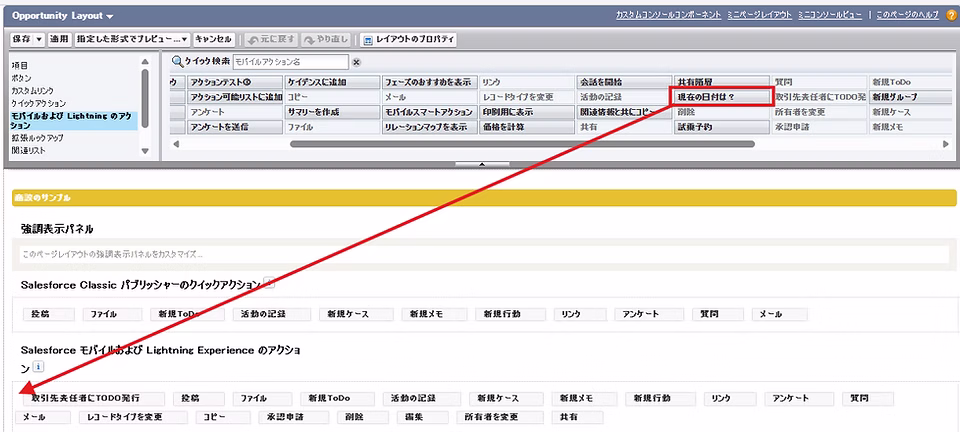Select 項目 in the palette category list

(x=20, y=65)
